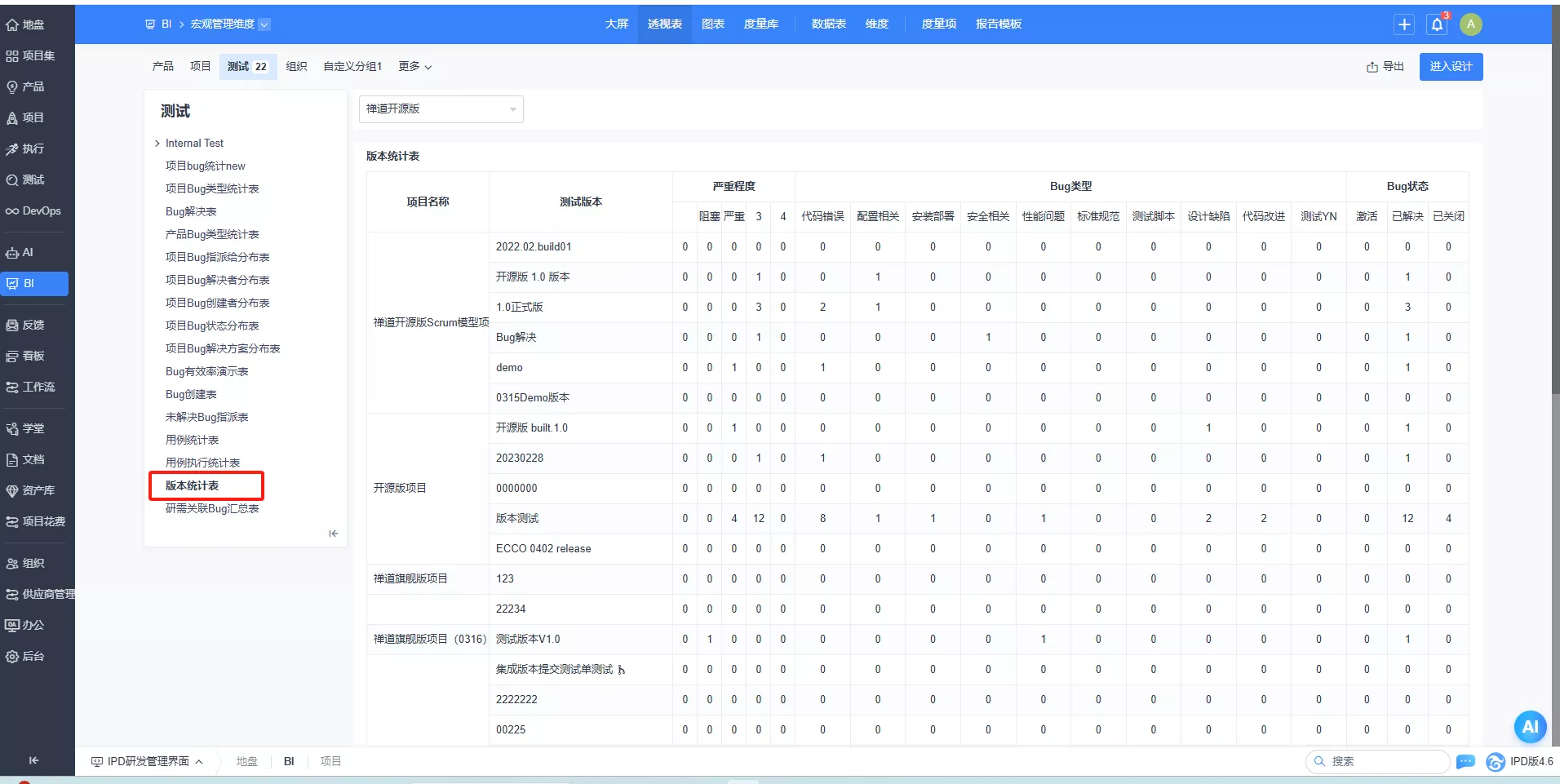Click the IPD版4.6 version label
Viewport: 1560px width, 784px height.
[1531, 761]
